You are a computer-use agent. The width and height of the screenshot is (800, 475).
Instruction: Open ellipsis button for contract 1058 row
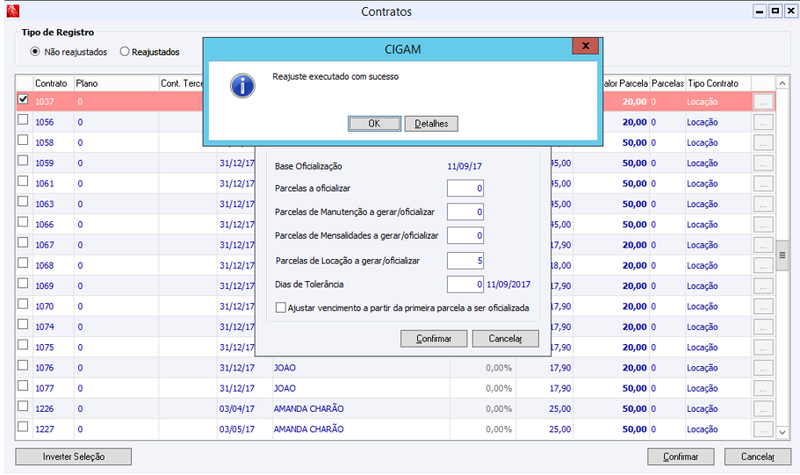click(x=763, y=143)
